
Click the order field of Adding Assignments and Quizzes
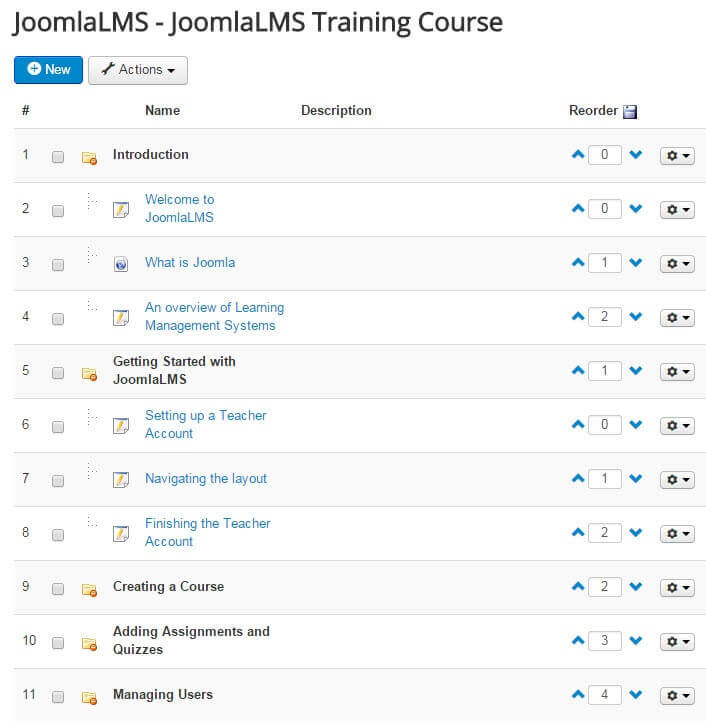click(x=605, y=640)
